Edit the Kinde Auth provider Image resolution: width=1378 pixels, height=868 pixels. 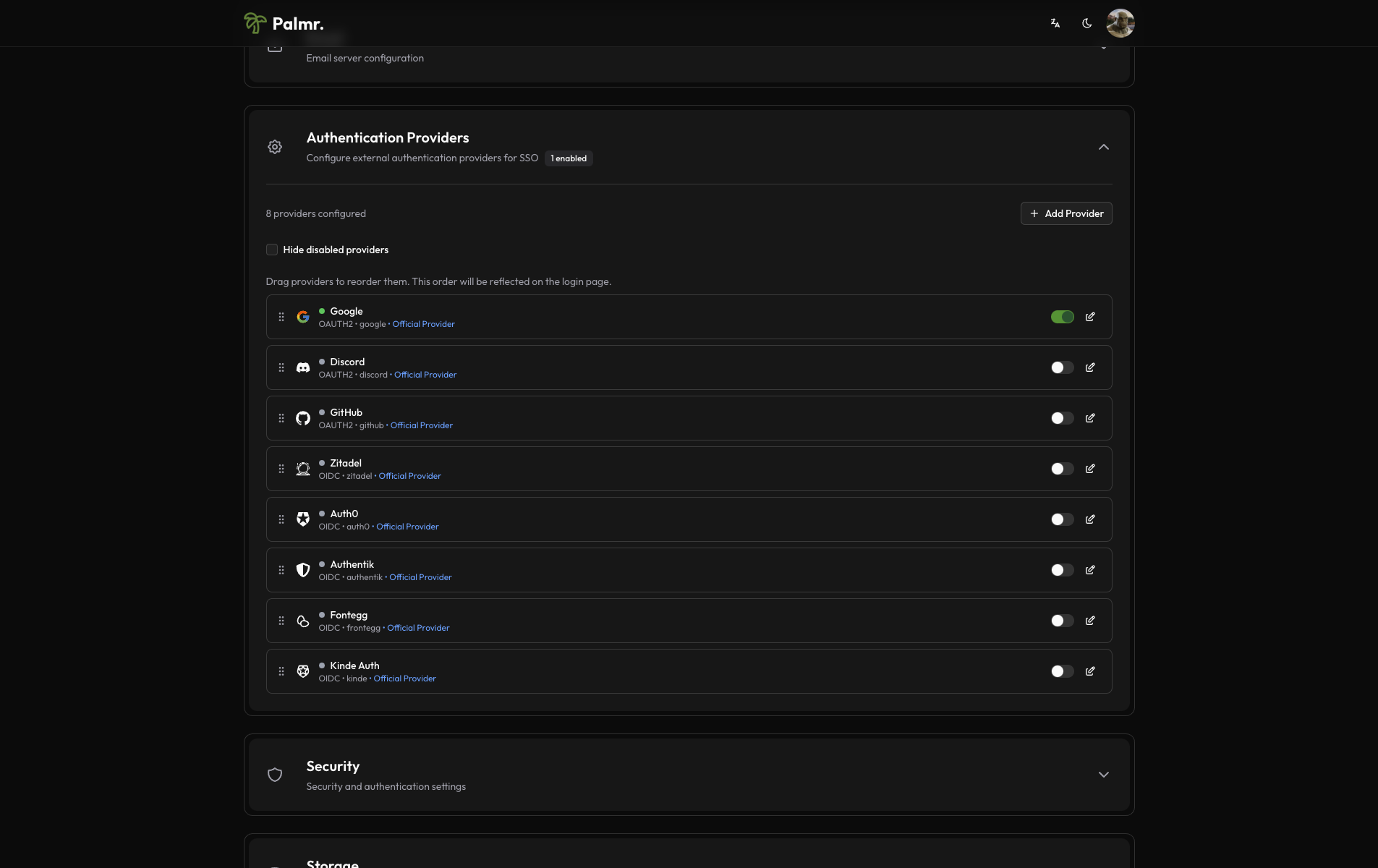click(1090, 671)
